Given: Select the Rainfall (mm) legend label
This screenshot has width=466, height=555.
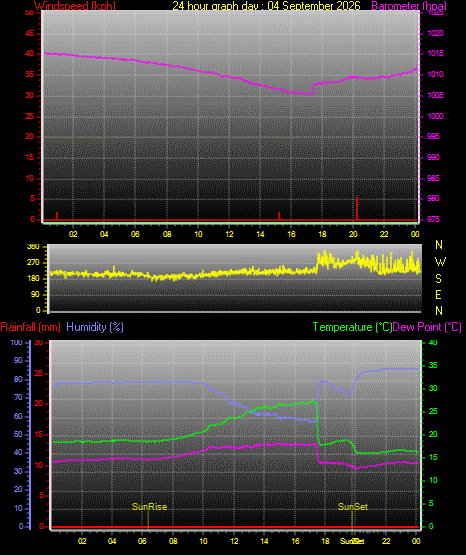Looking at the screenshot, I should [30, 327].
